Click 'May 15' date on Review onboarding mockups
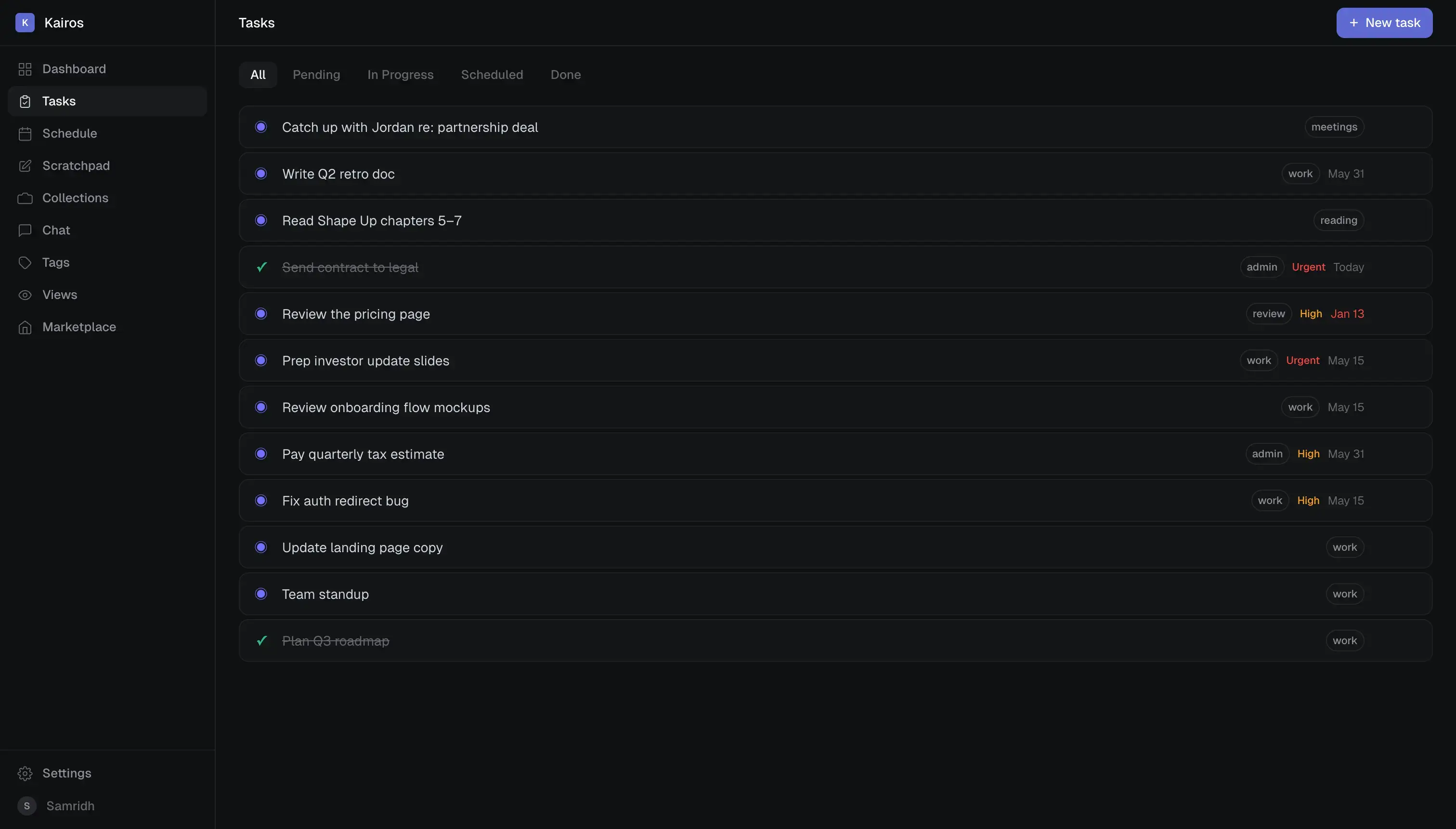1456x829 pixels. (x=1346, y=407)
